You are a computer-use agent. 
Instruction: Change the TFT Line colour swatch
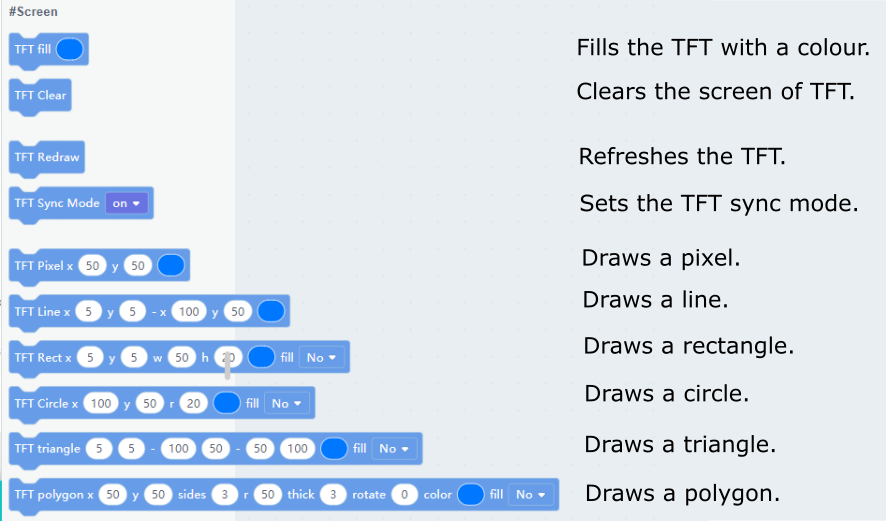[270, 311]
